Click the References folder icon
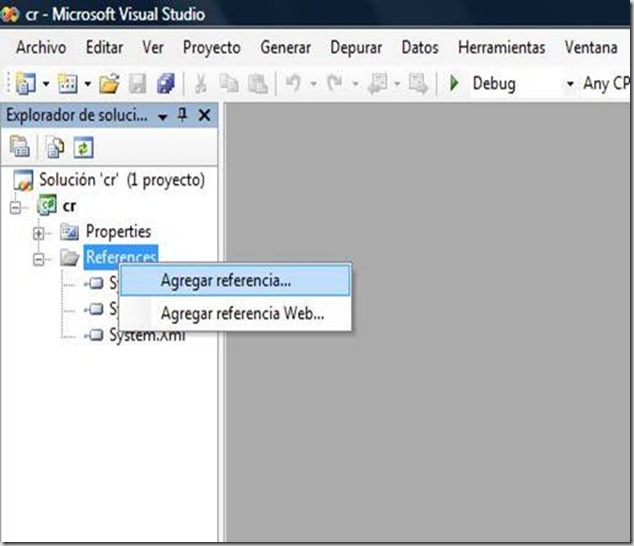Image resolution: width=634 pixels, height=546 pixels. pos(70,257)
